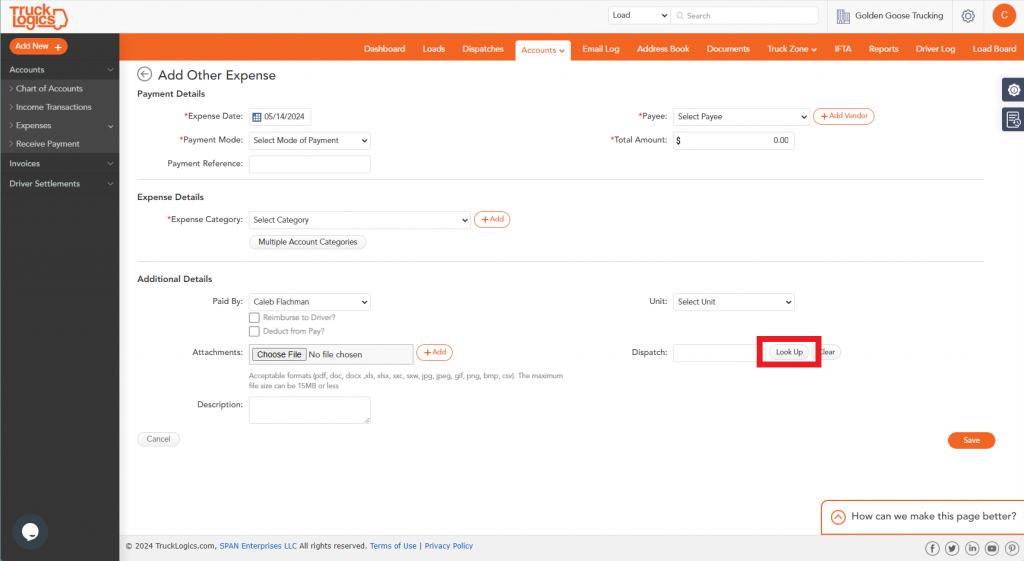Image resolution: width=1024 pixels, height=561 pixels.
Task: Expand Accounts section in sidebar
Action: [59, 69]
